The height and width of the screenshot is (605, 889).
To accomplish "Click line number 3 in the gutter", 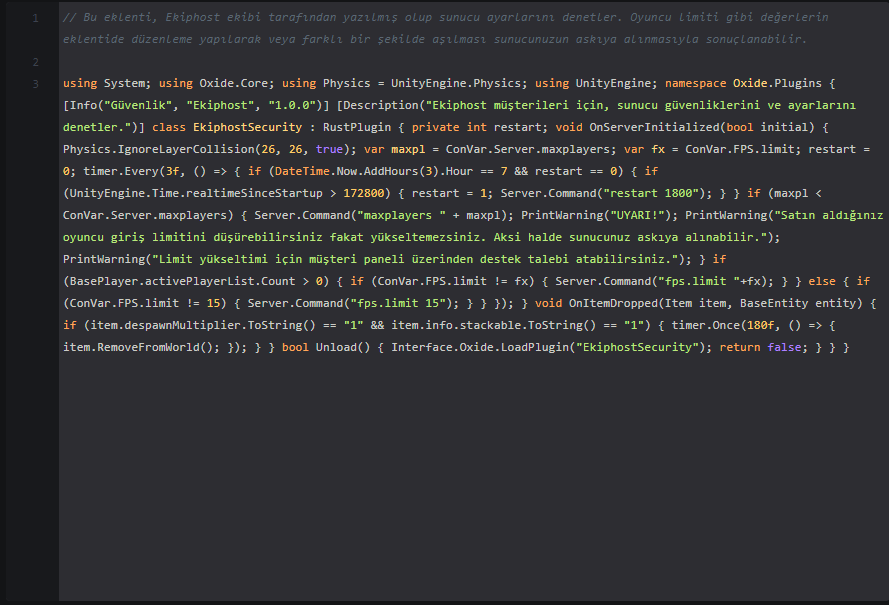I will point(36,84).
